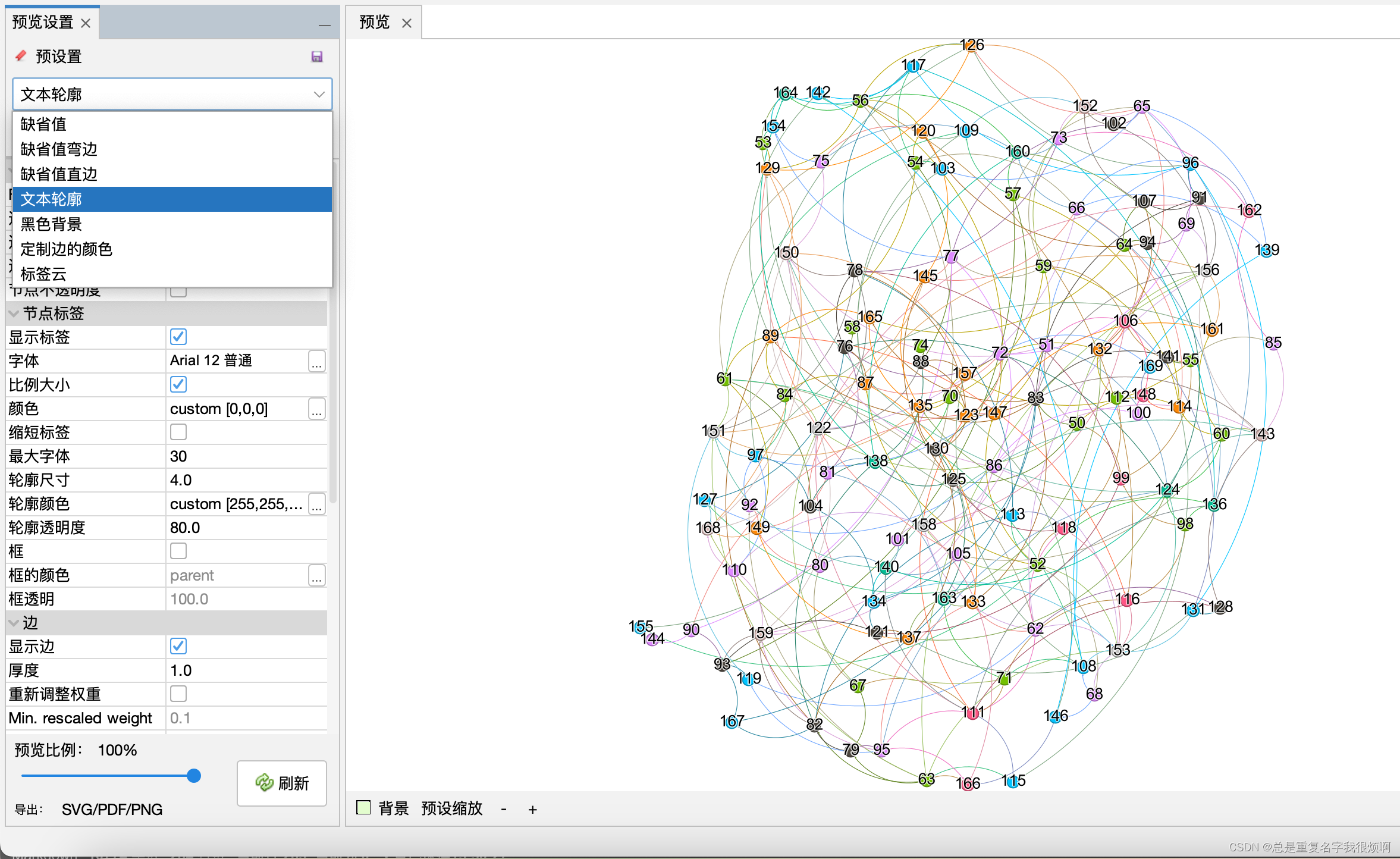The width and height of the screenshot is (1400, 859).
Task: Zoom in preview with plus button
Action: tap(532, 809)
